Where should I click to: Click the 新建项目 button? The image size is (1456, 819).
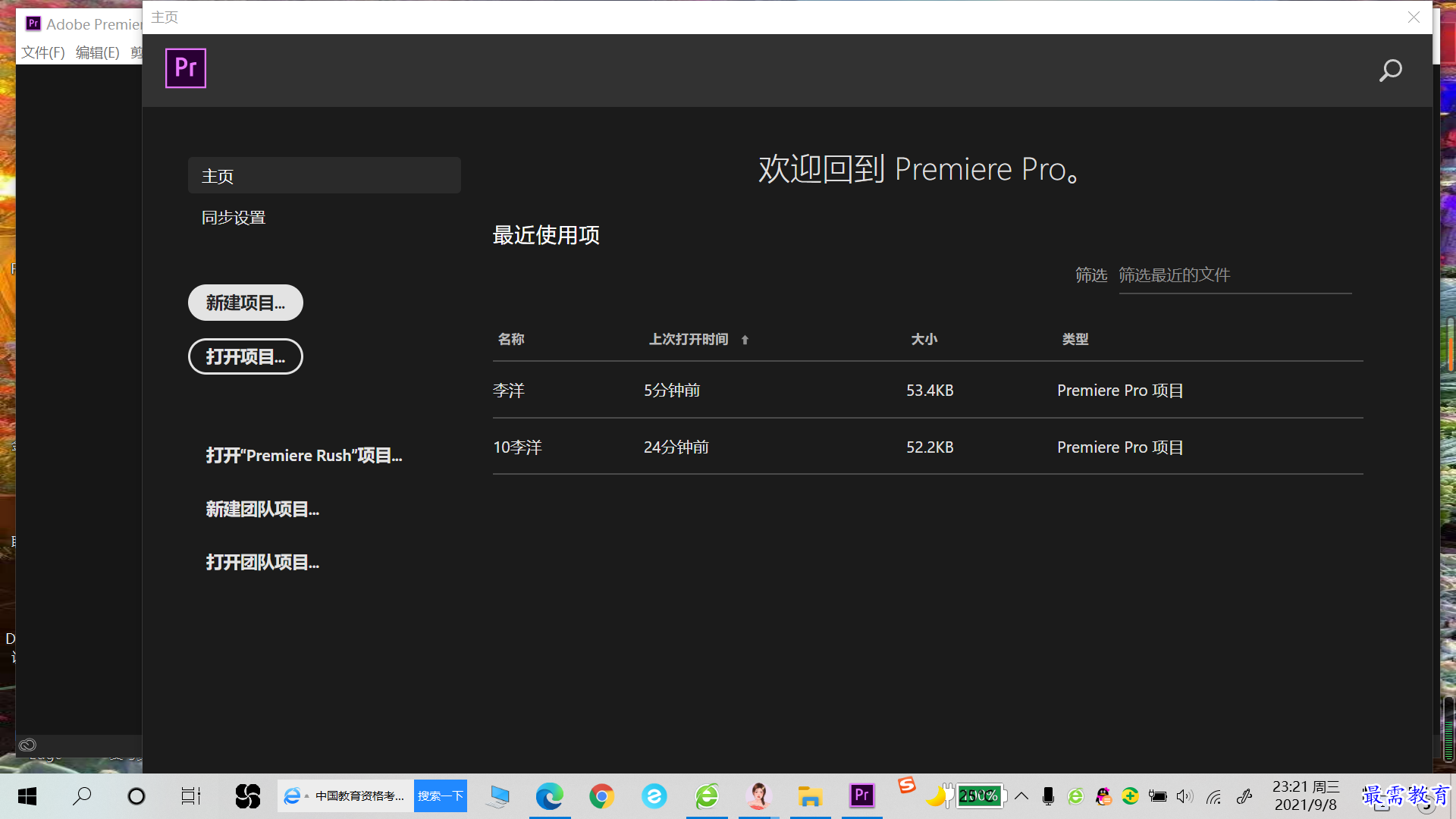click(x=246, y=303)
